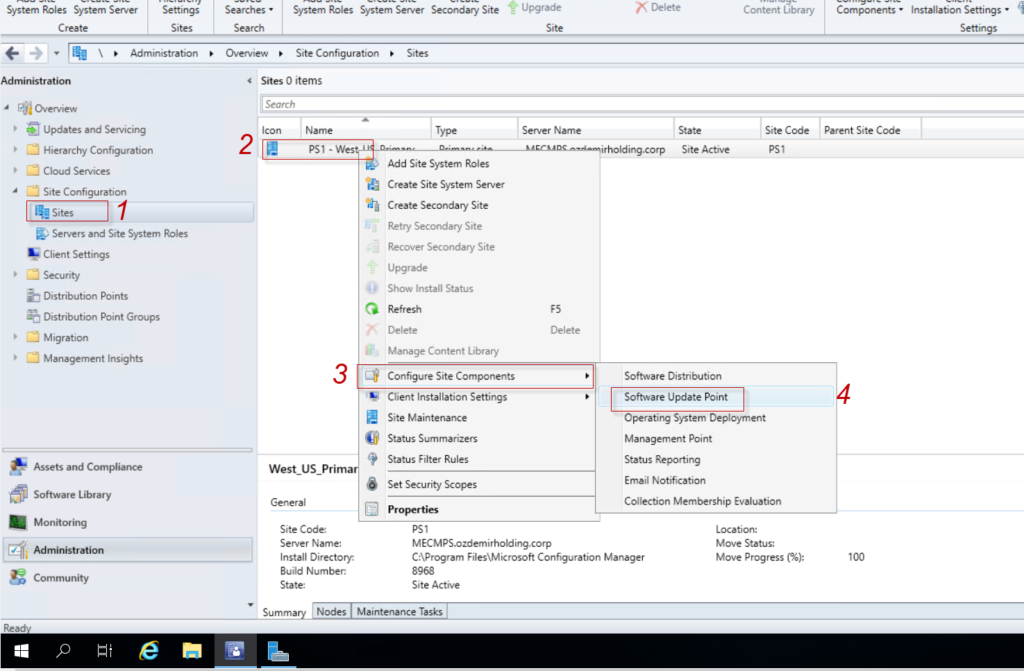Open Configure Site Components submenu
Image resolution: width=1024 pixels, height=671 pixels.
point(476,376)
